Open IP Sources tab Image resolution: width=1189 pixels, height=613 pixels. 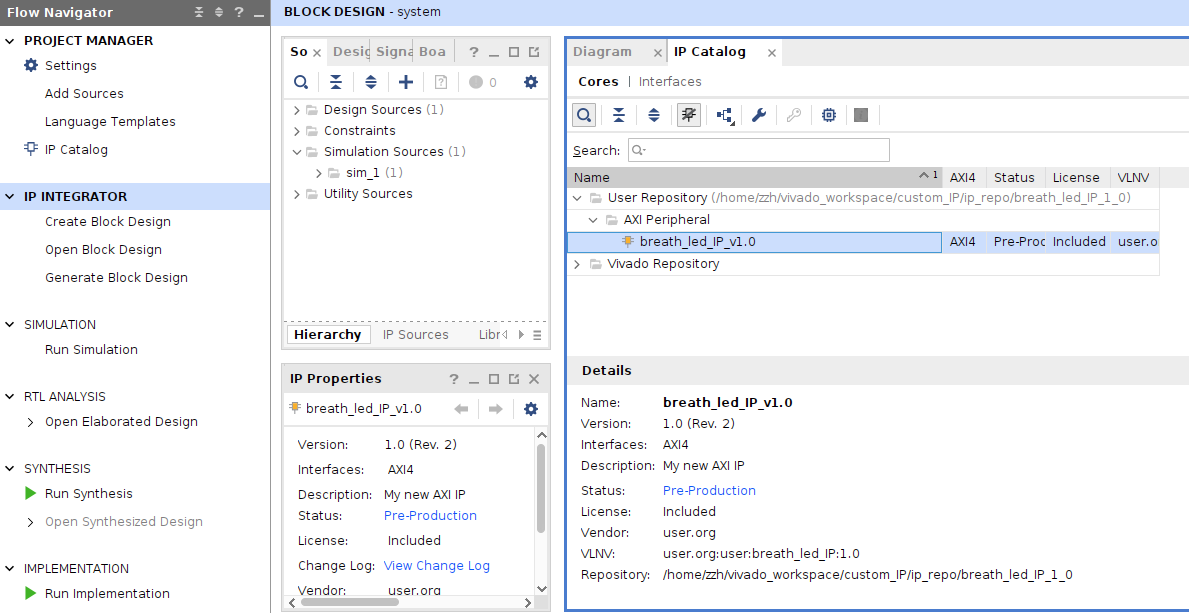[416, 335]
